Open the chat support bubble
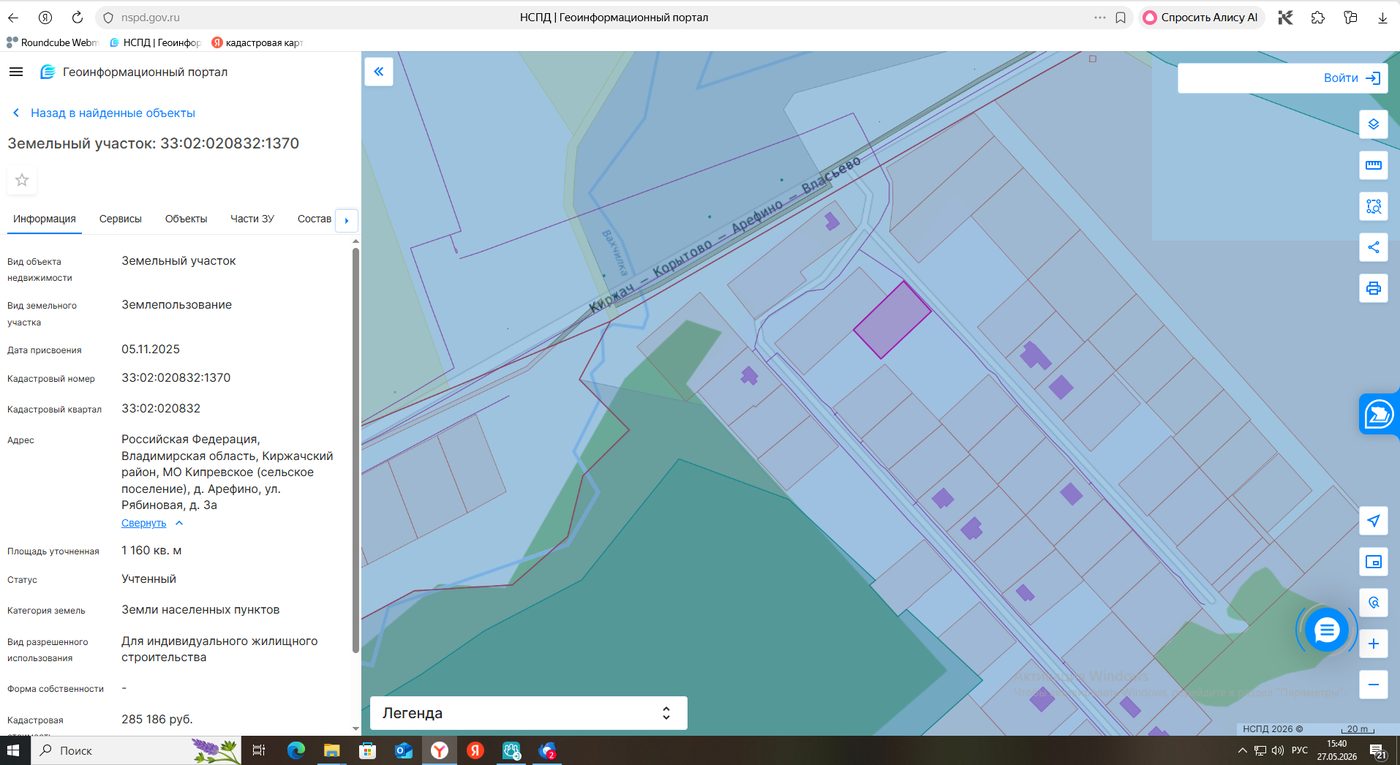1400x765 pixels. (1326, 630)
